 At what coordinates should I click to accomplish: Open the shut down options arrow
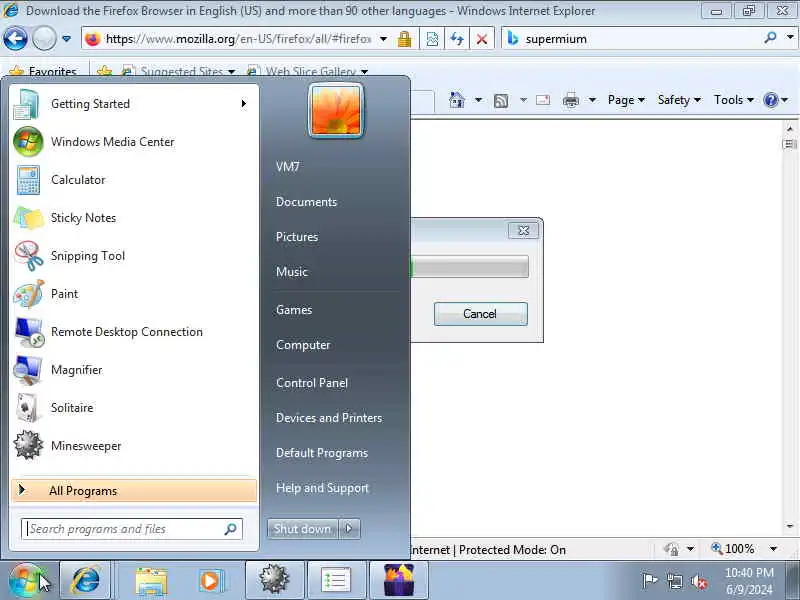click(x=349, y=529)
